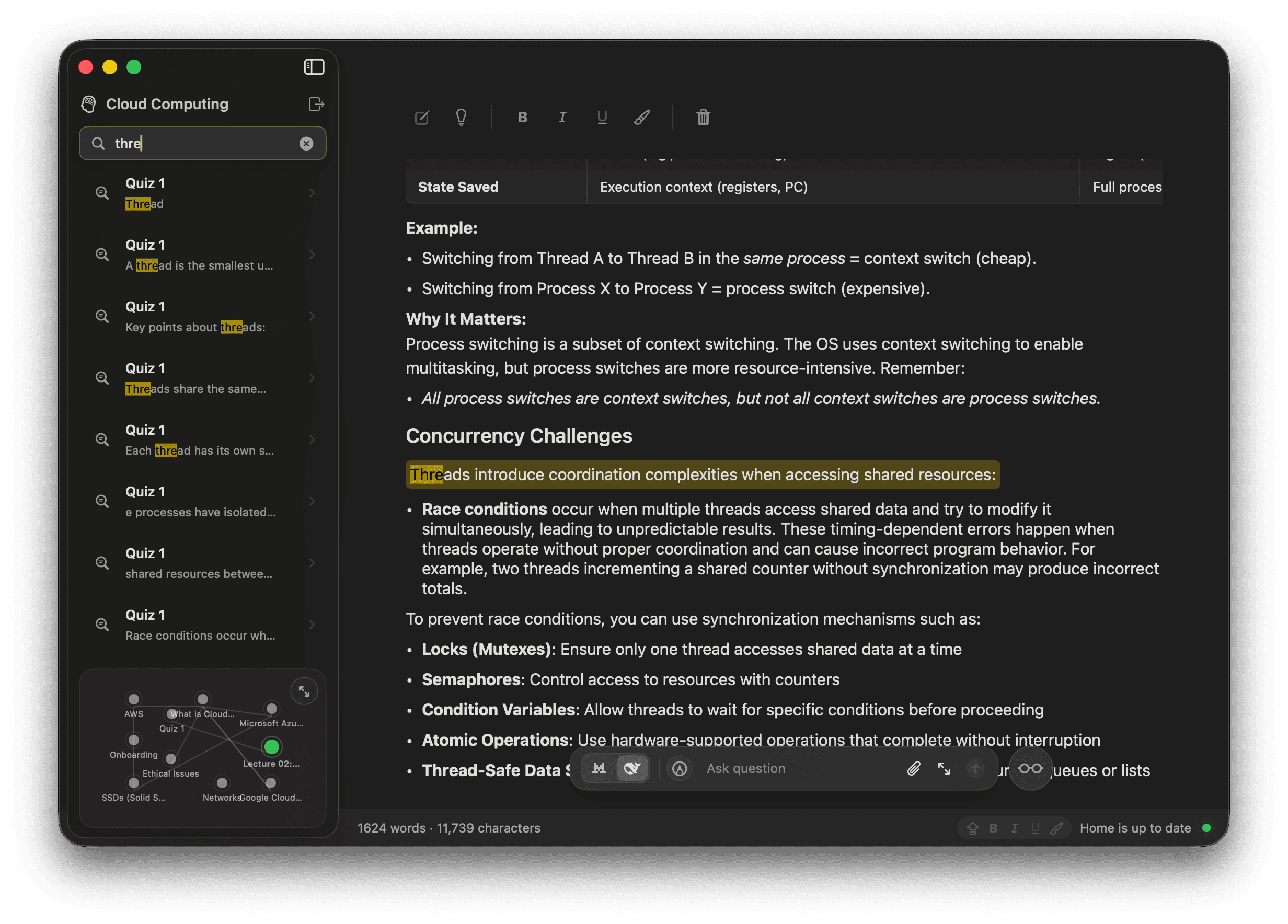
Task: Select the 'What is Cloud...' graph node
Action: 203,699
